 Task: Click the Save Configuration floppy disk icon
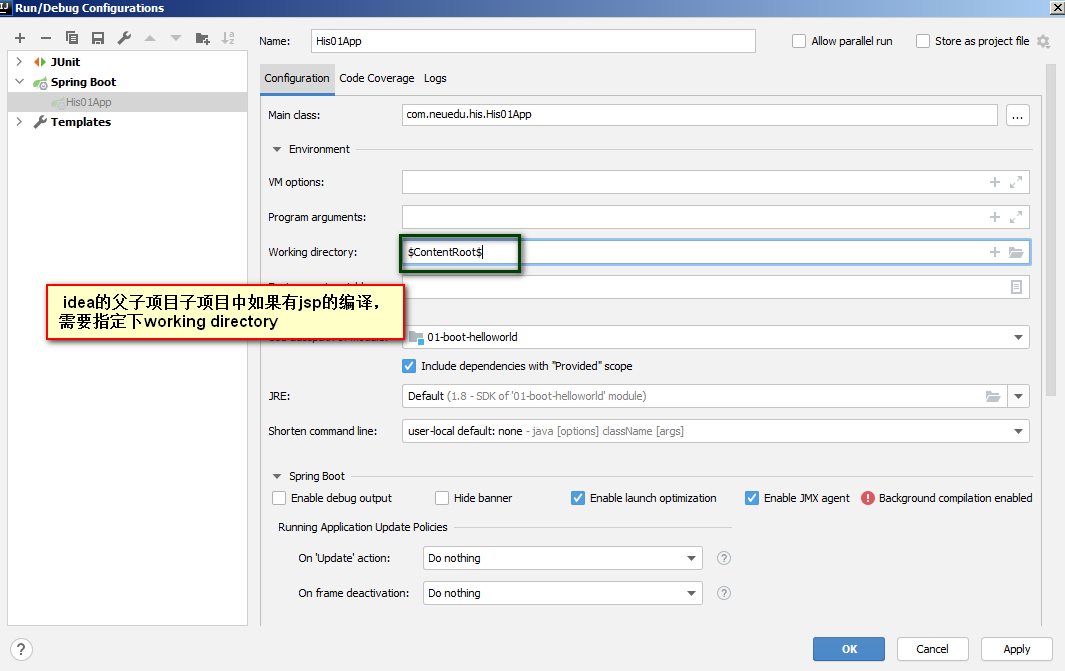(98, 38)
